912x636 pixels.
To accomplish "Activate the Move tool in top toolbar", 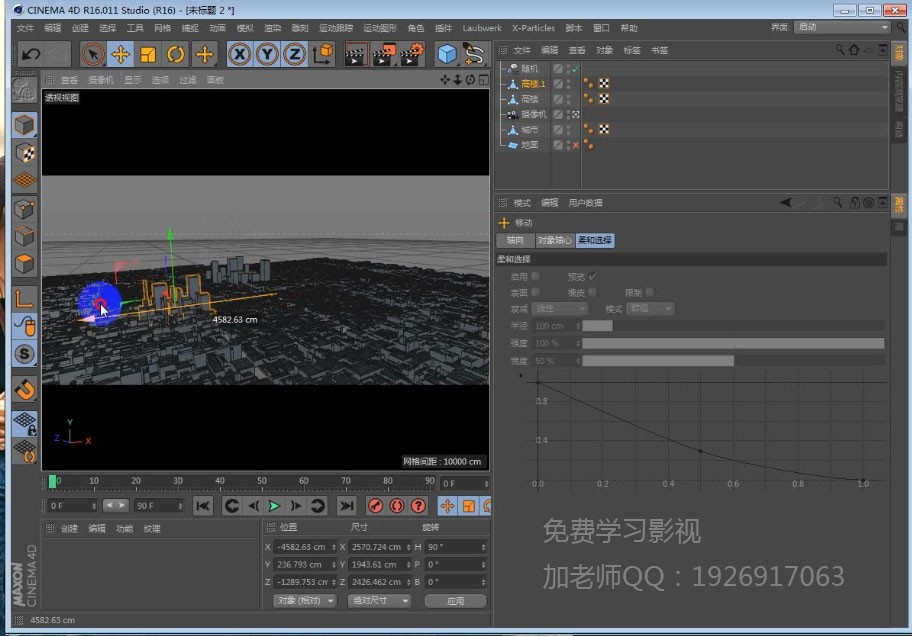I will click(x=120, y=55).
